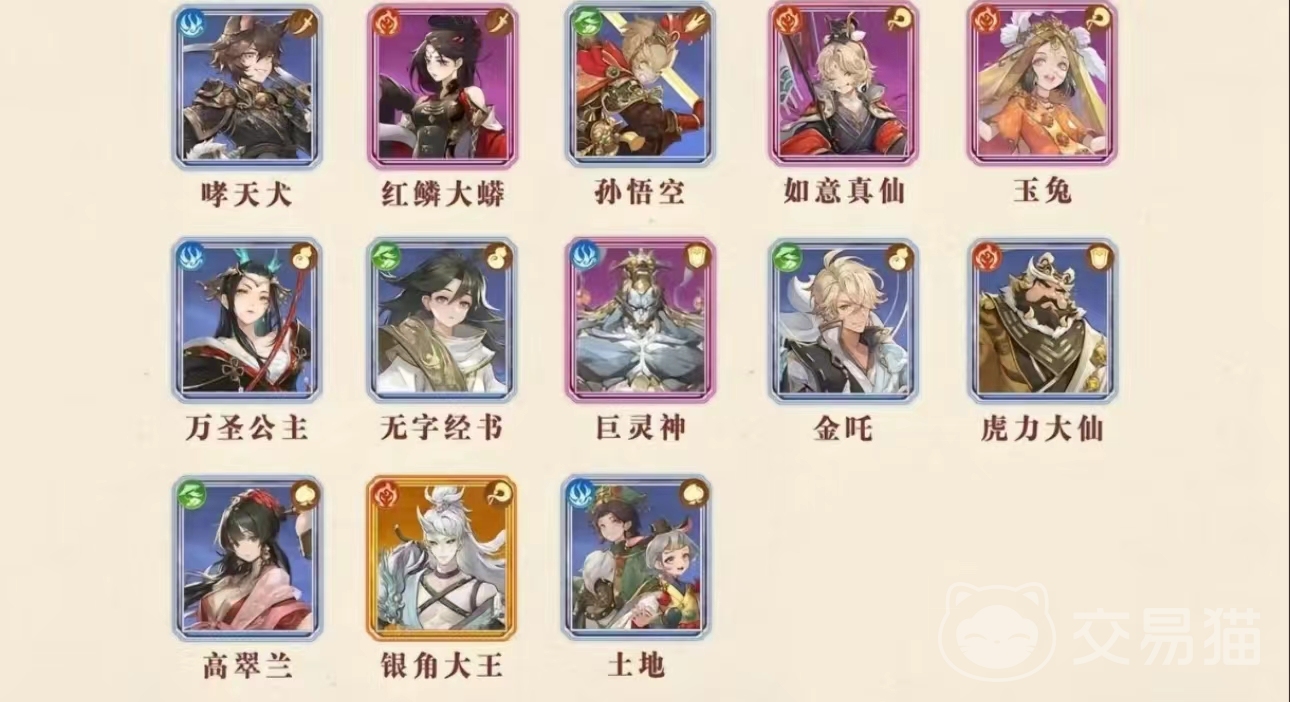Open the 玉兔 character portrait
This screenshot has height=702, width=1290.
pyautogui.click(x=1042, y=85)
